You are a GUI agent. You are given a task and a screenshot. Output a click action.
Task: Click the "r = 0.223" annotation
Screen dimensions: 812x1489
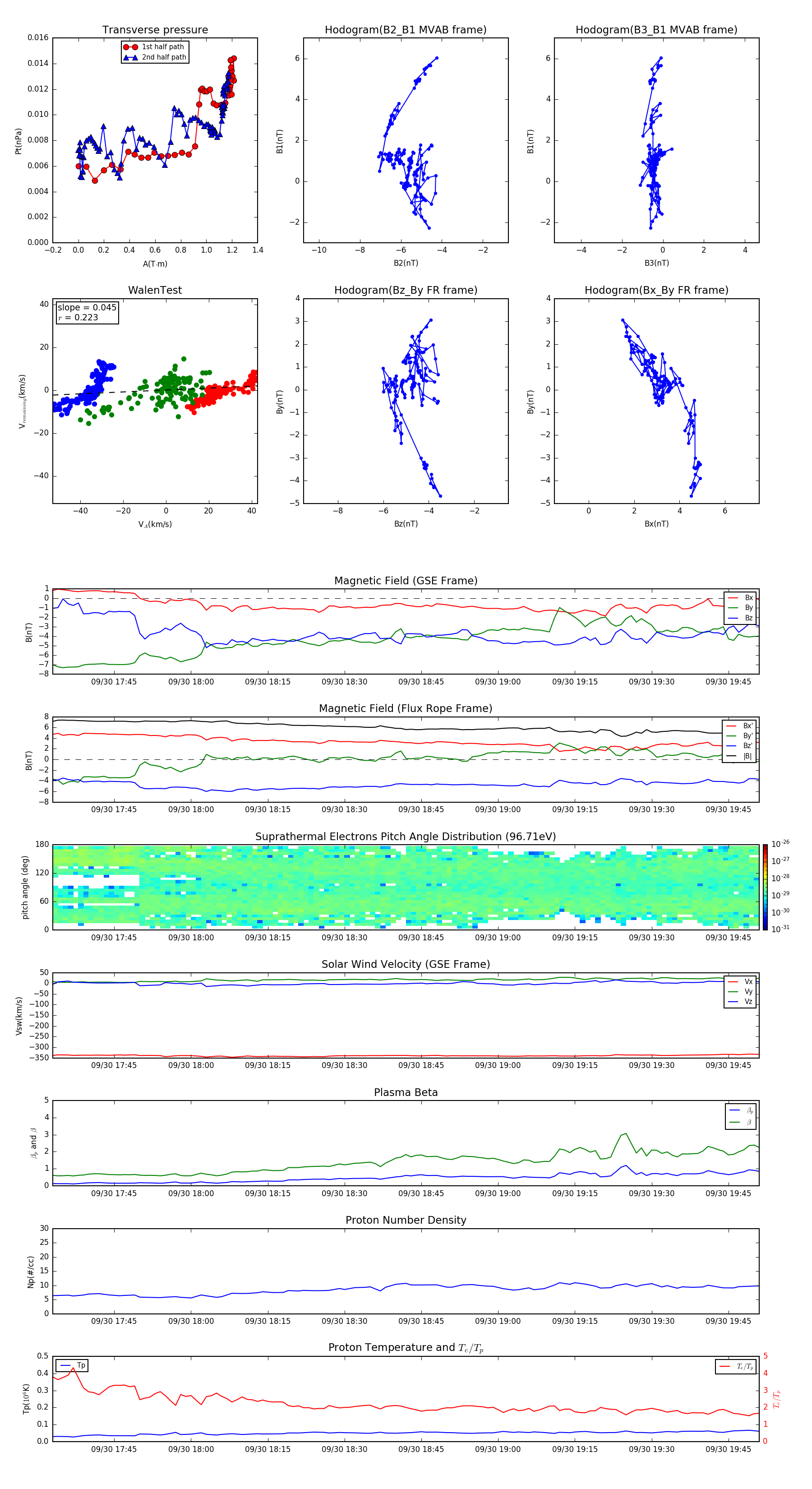[78, 317]
